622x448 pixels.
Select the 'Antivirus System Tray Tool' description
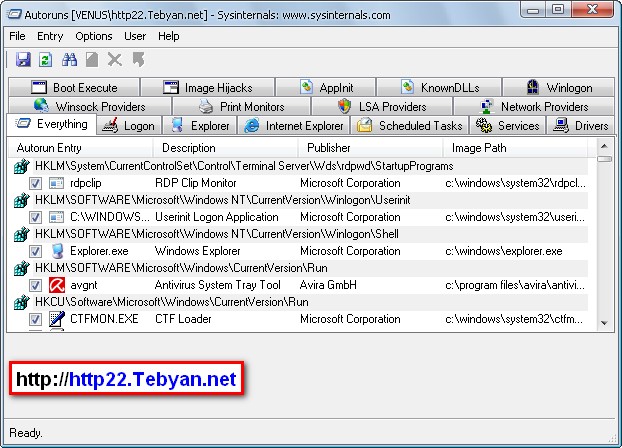217,285
